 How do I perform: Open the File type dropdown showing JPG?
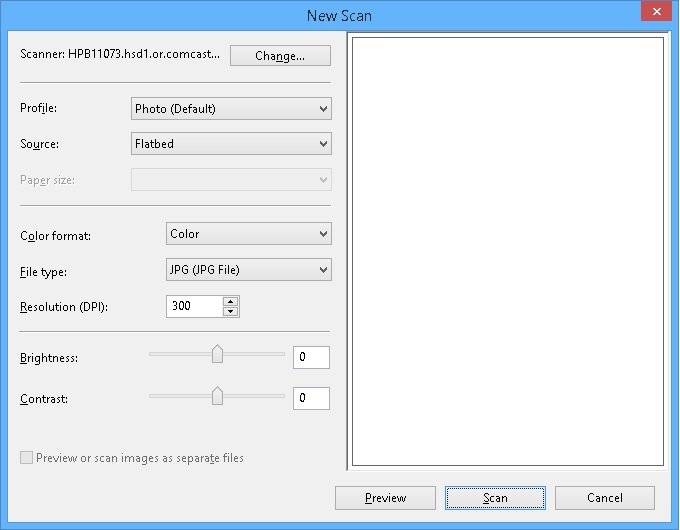click(x=248, y=270)
